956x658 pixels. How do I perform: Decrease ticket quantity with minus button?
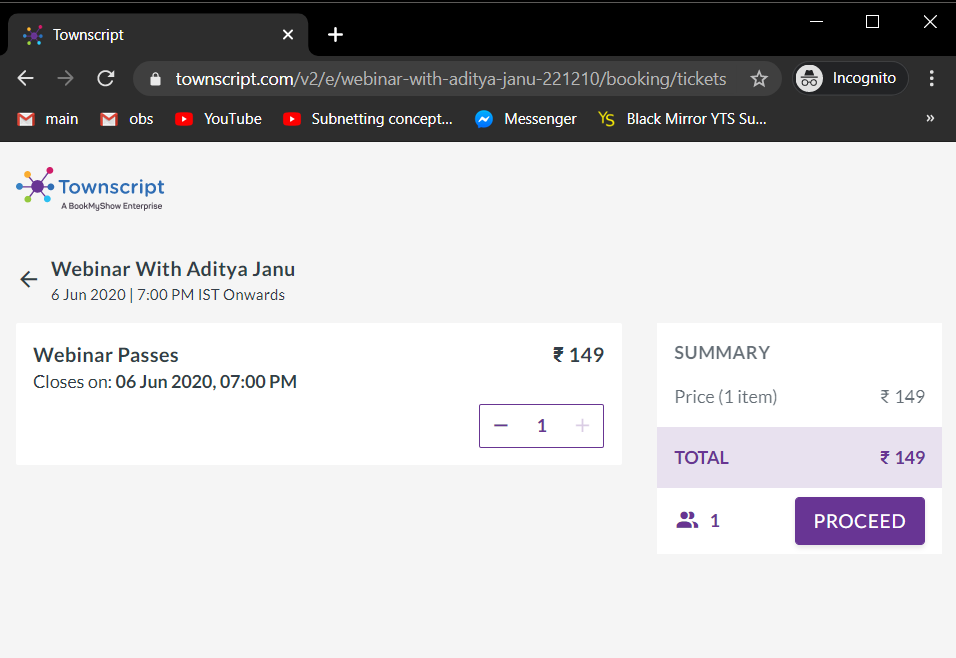click(501, 426)
